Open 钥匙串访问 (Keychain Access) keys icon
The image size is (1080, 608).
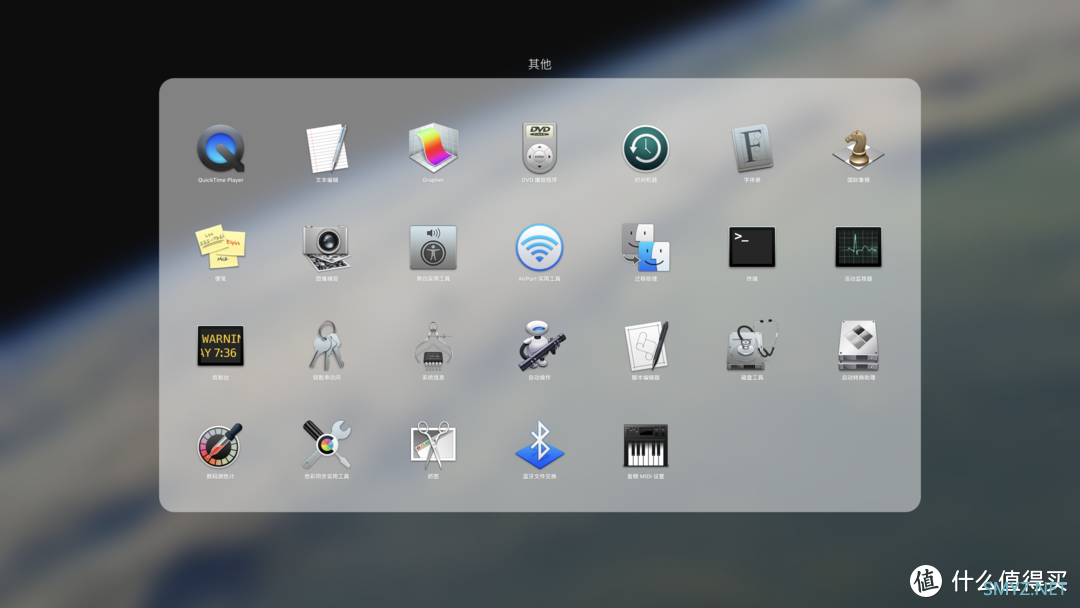tap(327, 346)
